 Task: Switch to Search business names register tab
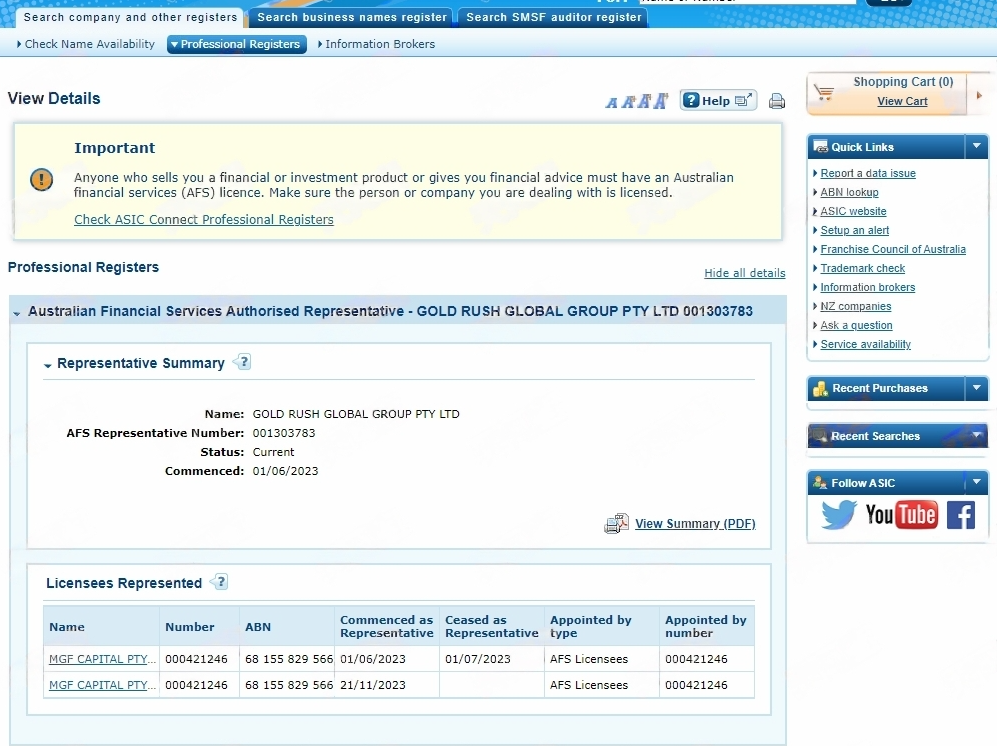(x=352, y=17)
